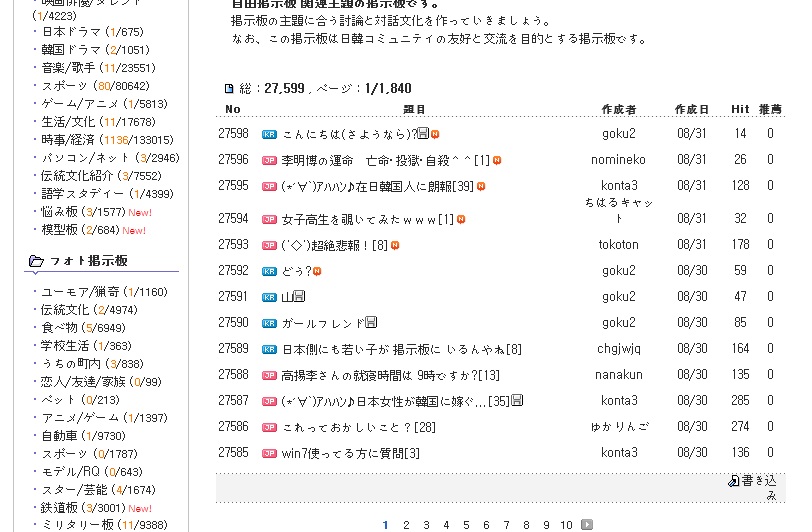Click the JP flag icon beside win7 post
Image resolution: width=812 pixels, height=532 pixels.
point(269,453)
